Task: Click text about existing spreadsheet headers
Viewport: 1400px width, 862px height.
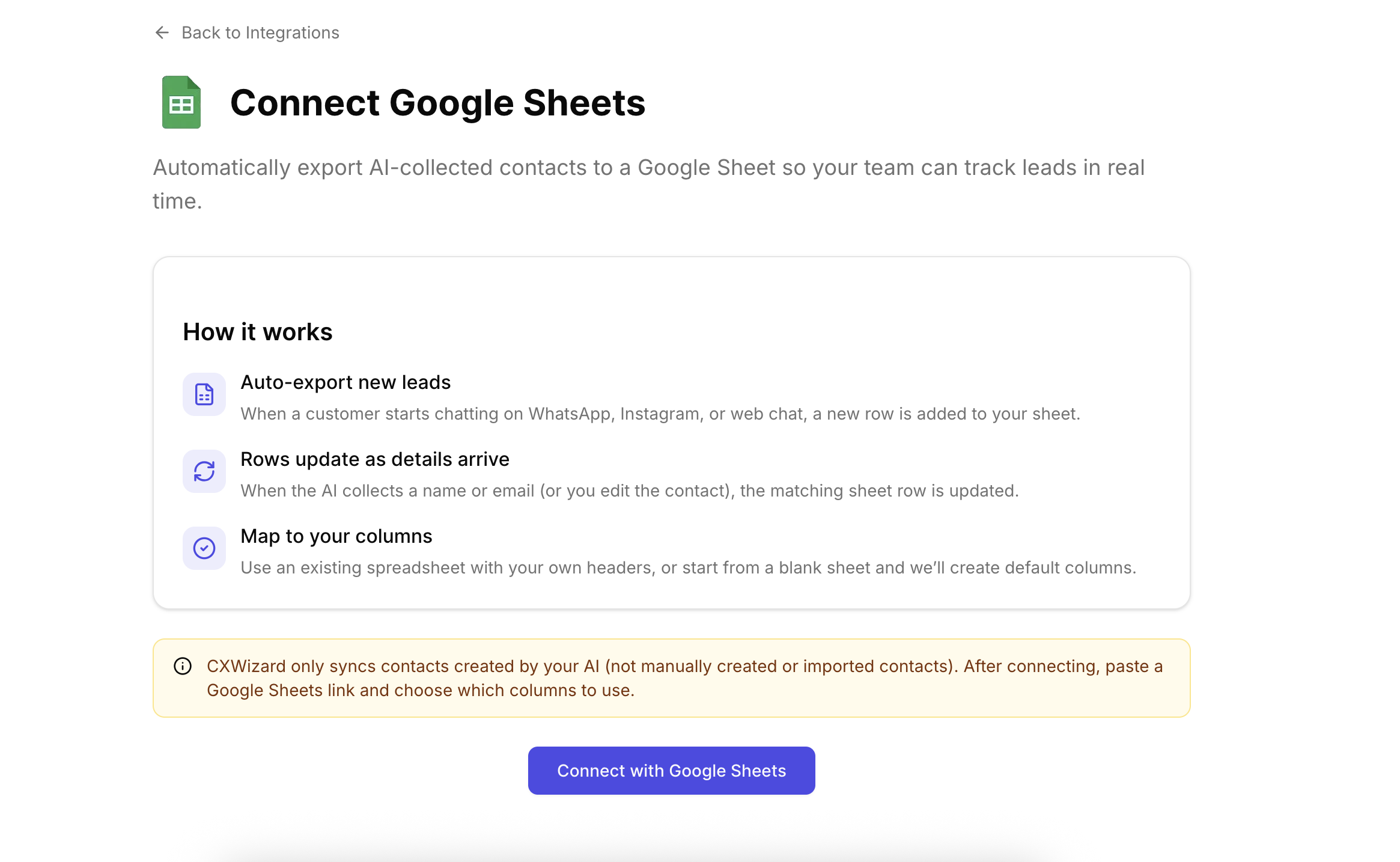Action: [x=689, y=567]
